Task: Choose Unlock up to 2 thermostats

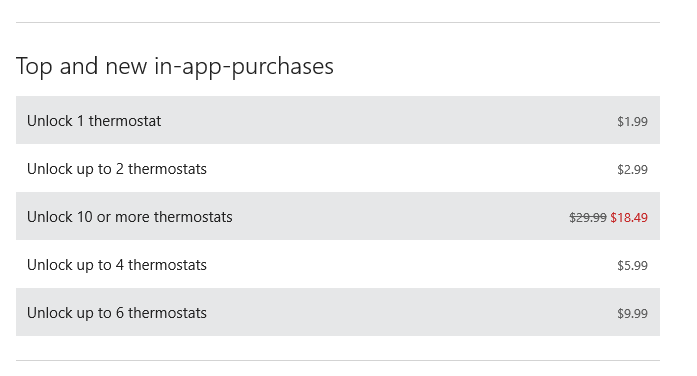Action: coord(338,168)
